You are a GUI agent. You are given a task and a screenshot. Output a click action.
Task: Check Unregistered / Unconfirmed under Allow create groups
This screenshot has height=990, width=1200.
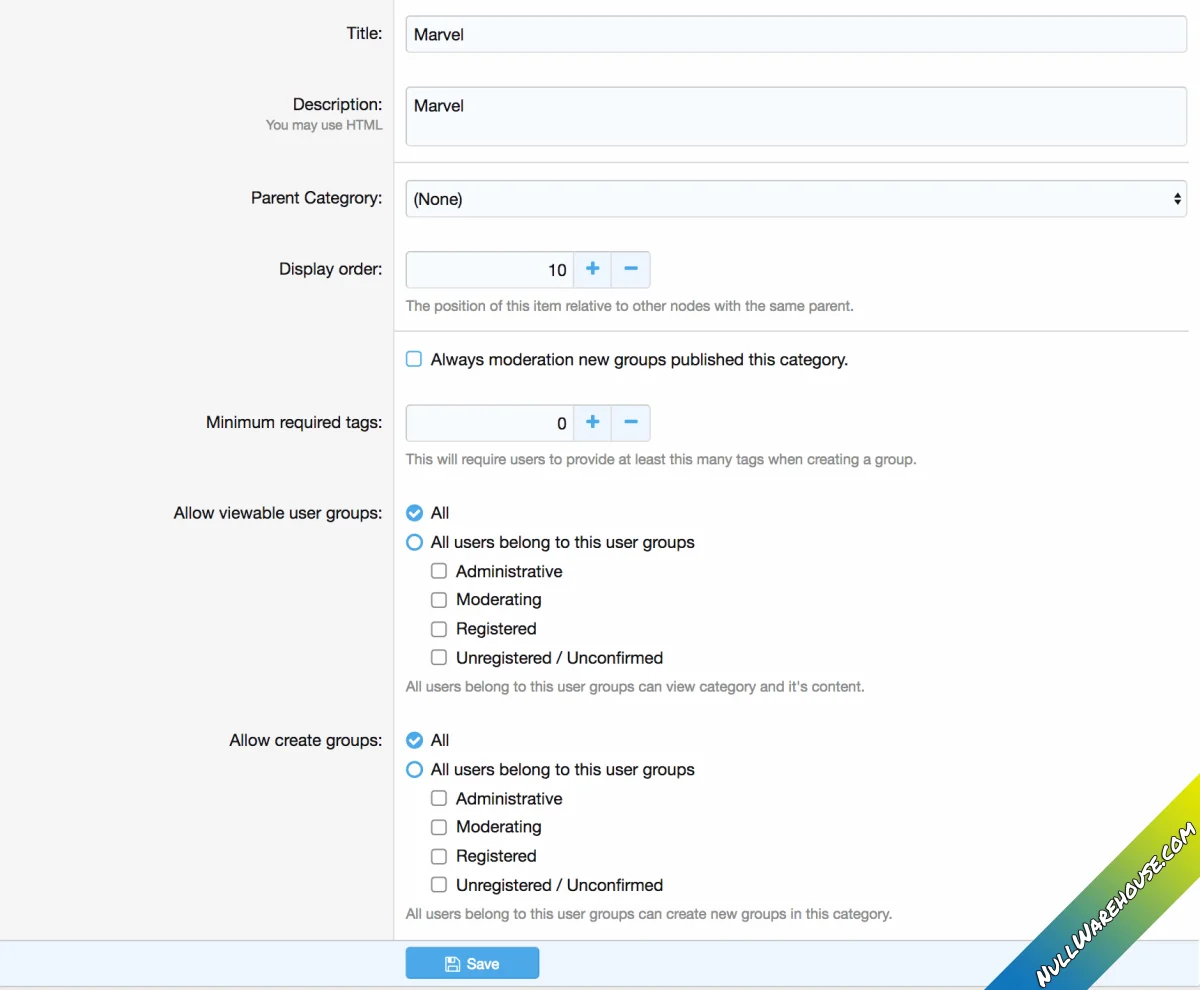438,884
